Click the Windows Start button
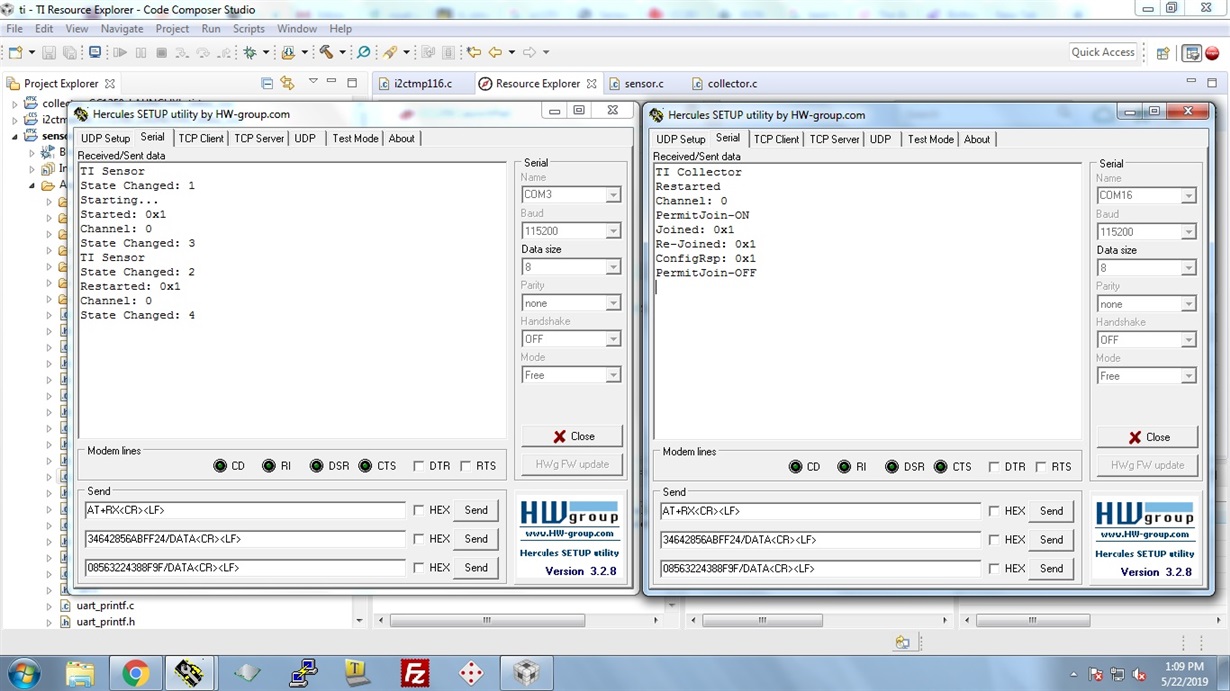The image size is (1230, 691). (x=24, y=673)
